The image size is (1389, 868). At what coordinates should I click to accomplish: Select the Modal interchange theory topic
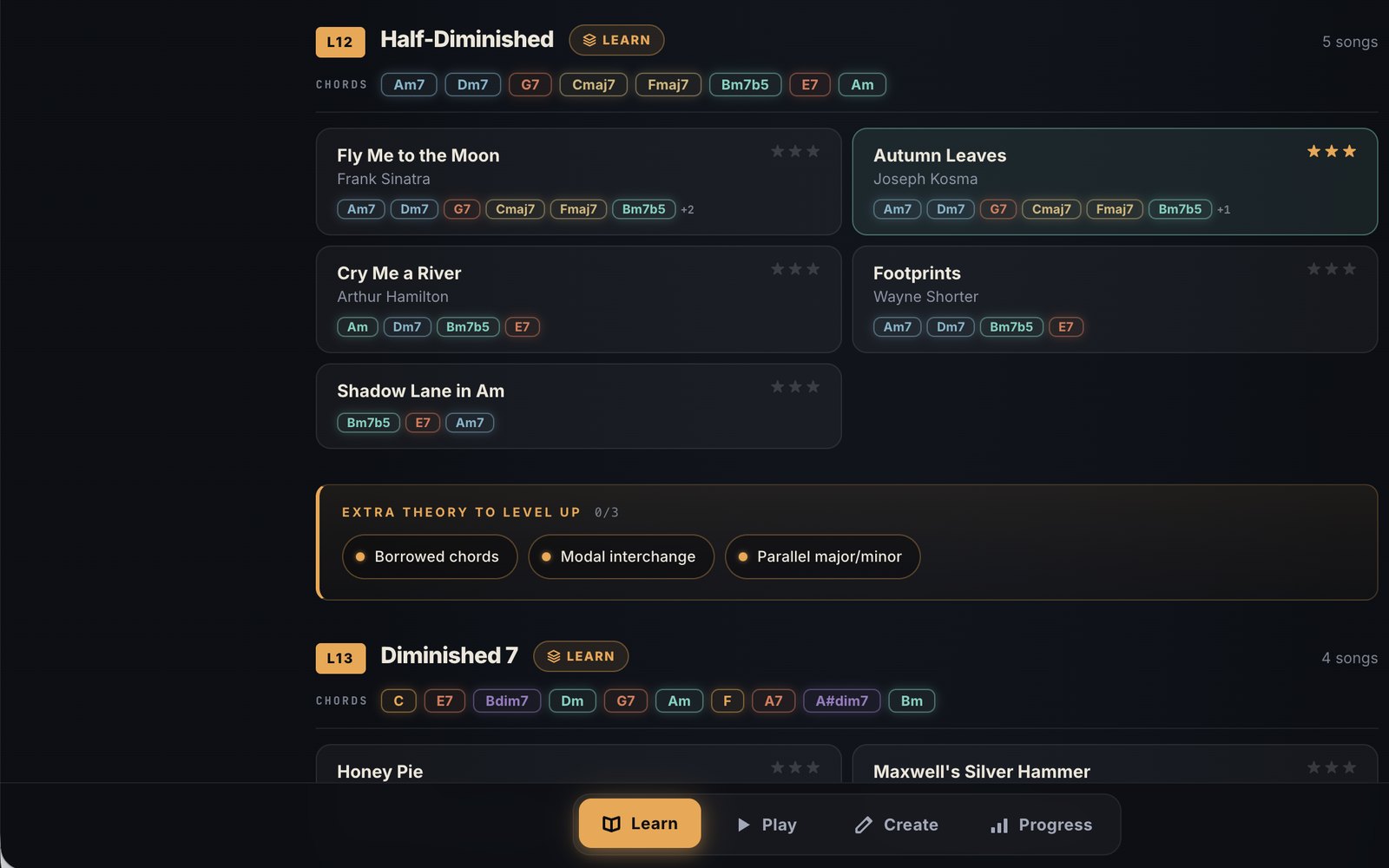pos(621,556)
